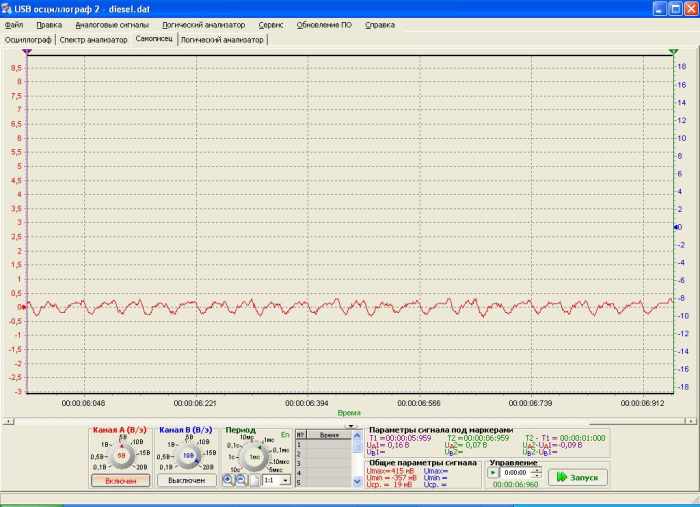The height and width of the screenshot is (507, 700).
Task: Open the Правка menu
Action: coord(49,25)
